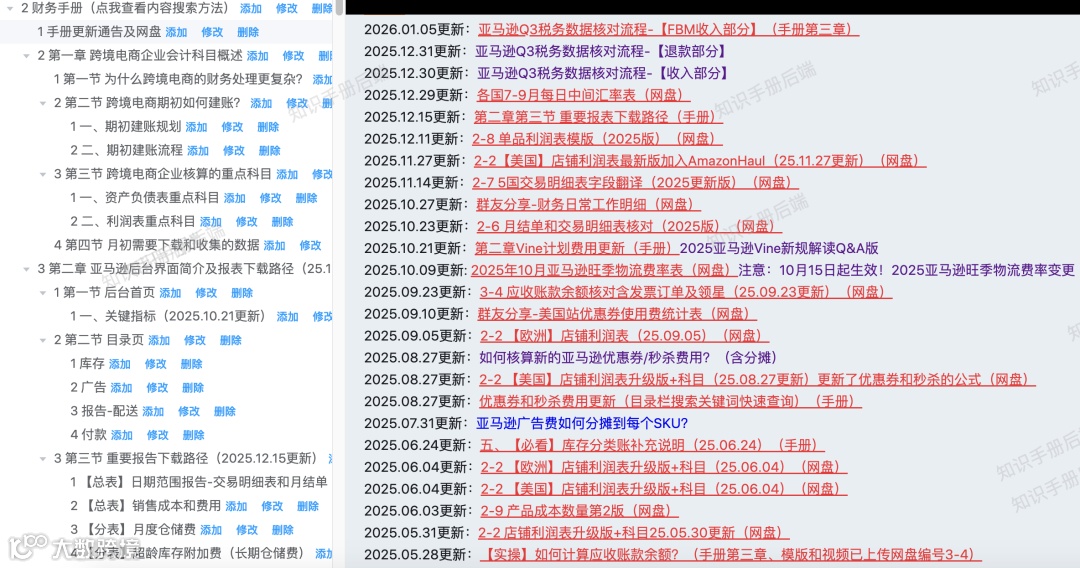
Task: Select 4 付款 tree item
Action: click(x=88, y=434)
